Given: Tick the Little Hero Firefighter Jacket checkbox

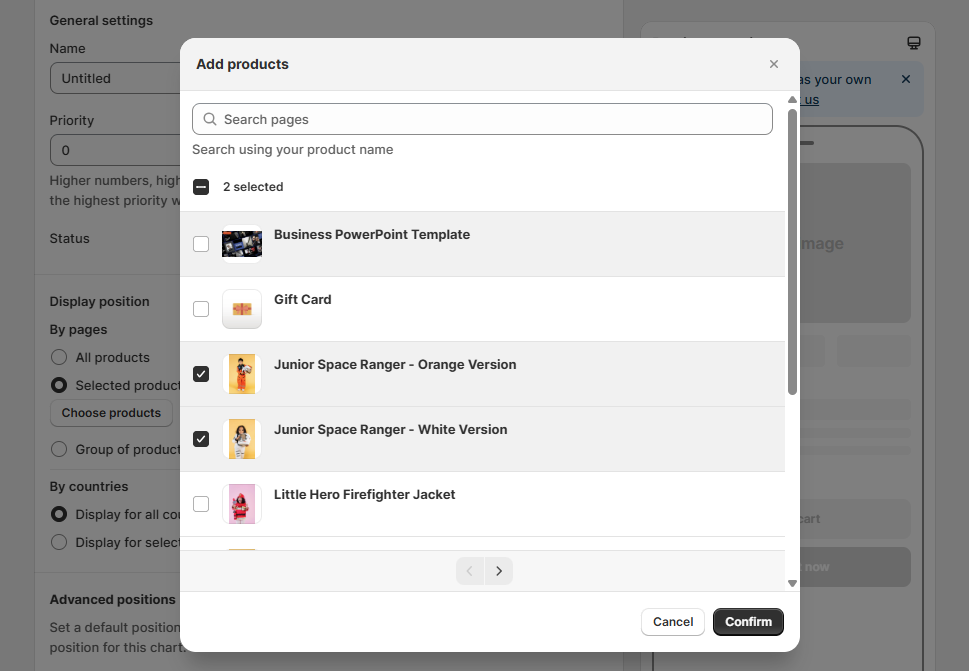Looking at the screenshot, I should [201, 504].
